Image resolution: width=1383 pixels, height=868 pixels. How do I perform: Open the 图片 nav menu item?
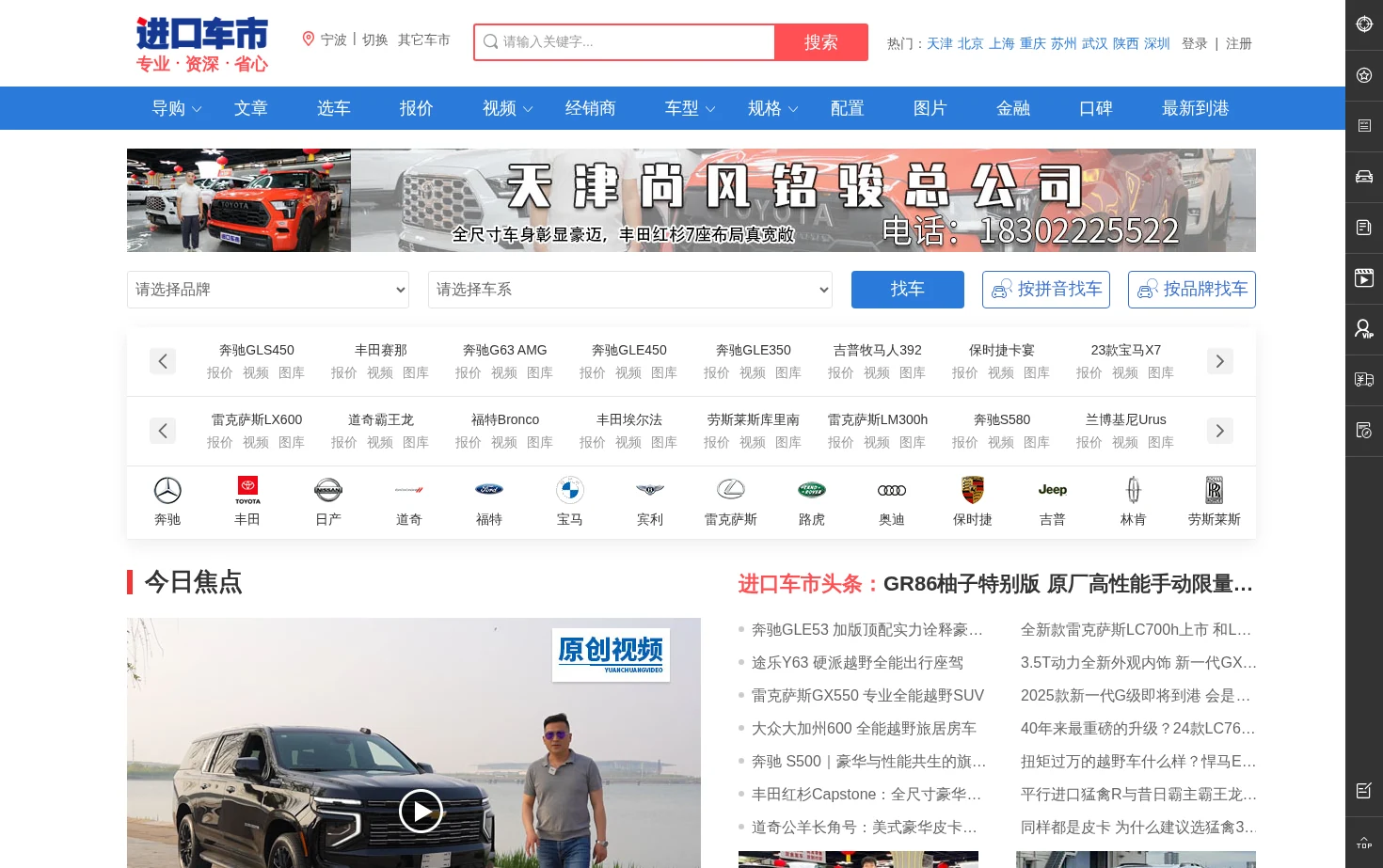930,108
